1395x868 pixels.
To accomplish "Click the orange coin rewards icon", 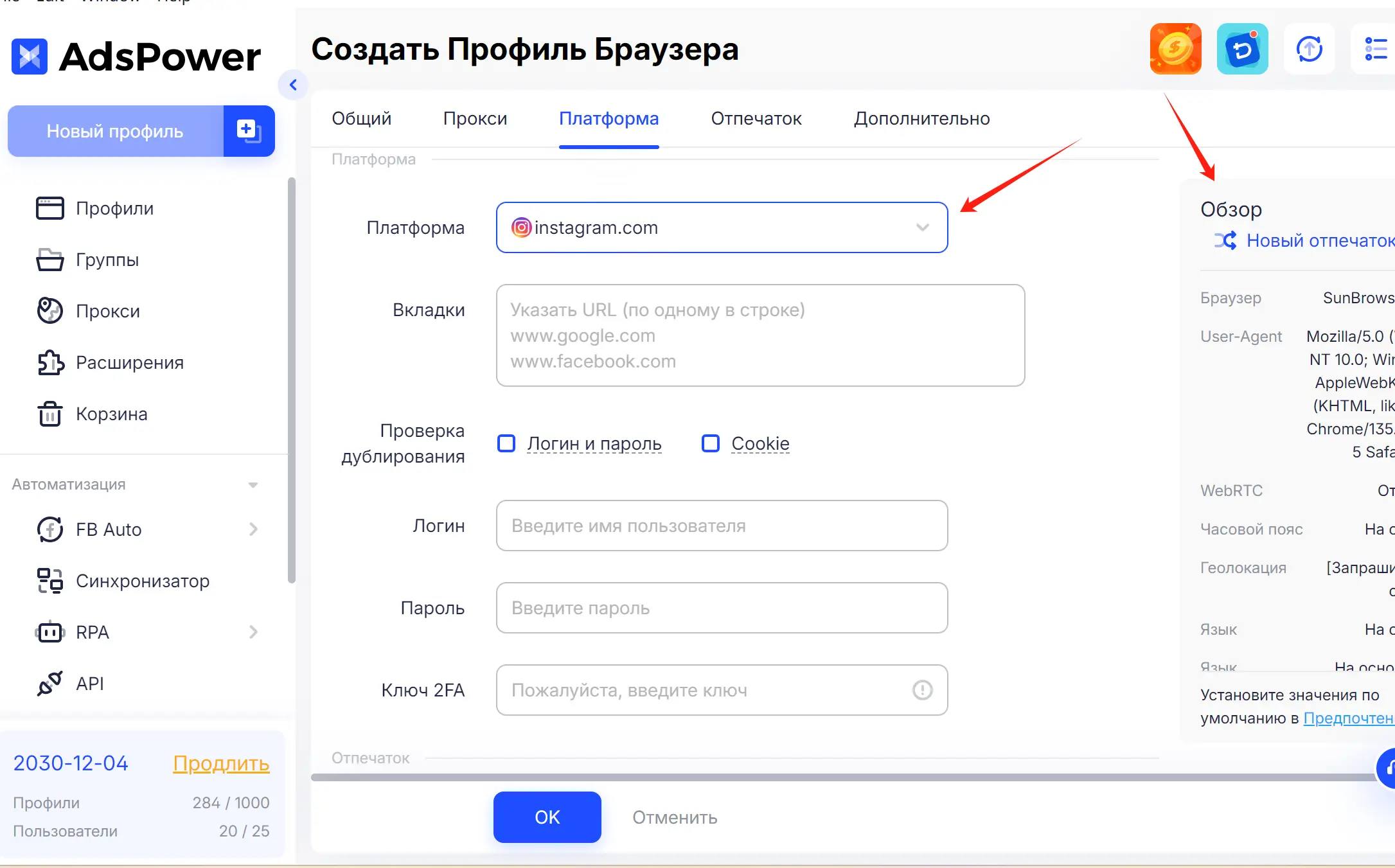I will coord(1176,49).
